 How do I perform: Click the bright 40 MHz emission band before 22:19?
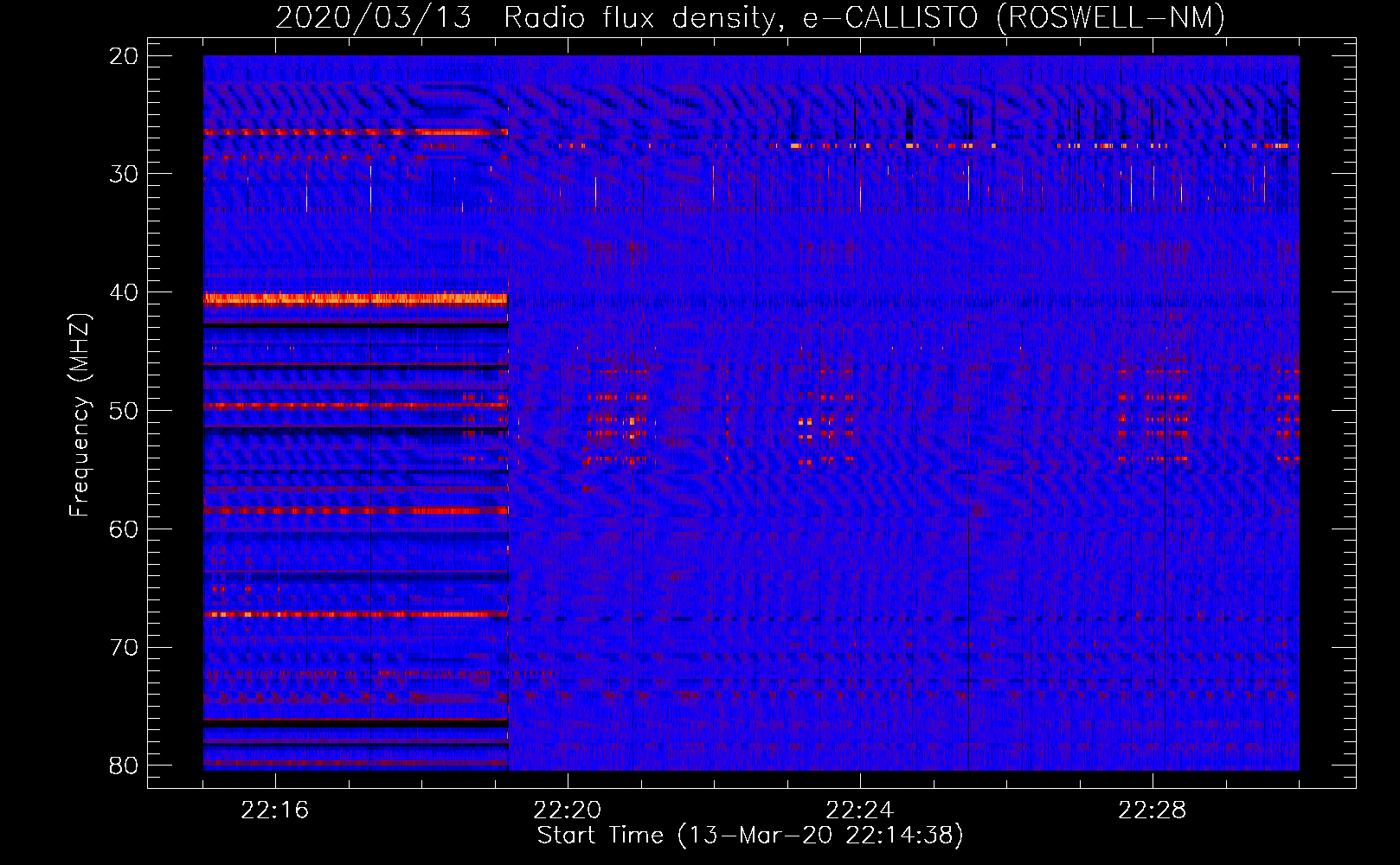[356, 299]
